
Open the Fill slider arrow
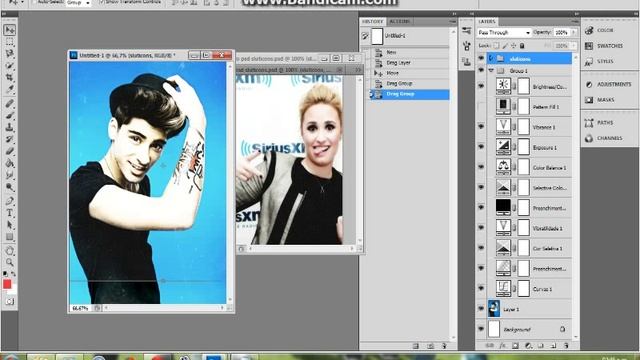tap(574, 46)
